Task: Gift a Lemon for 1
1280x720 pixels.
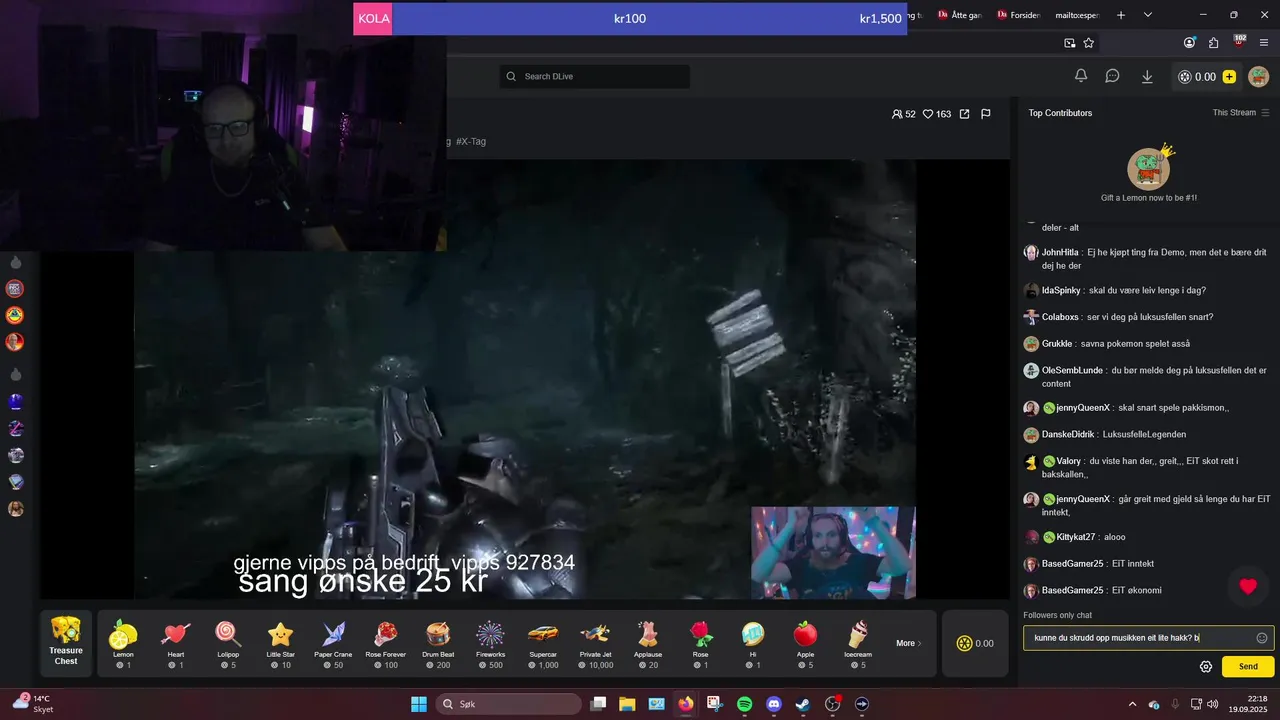Action: pyautogui.click(x=123, y=643)
